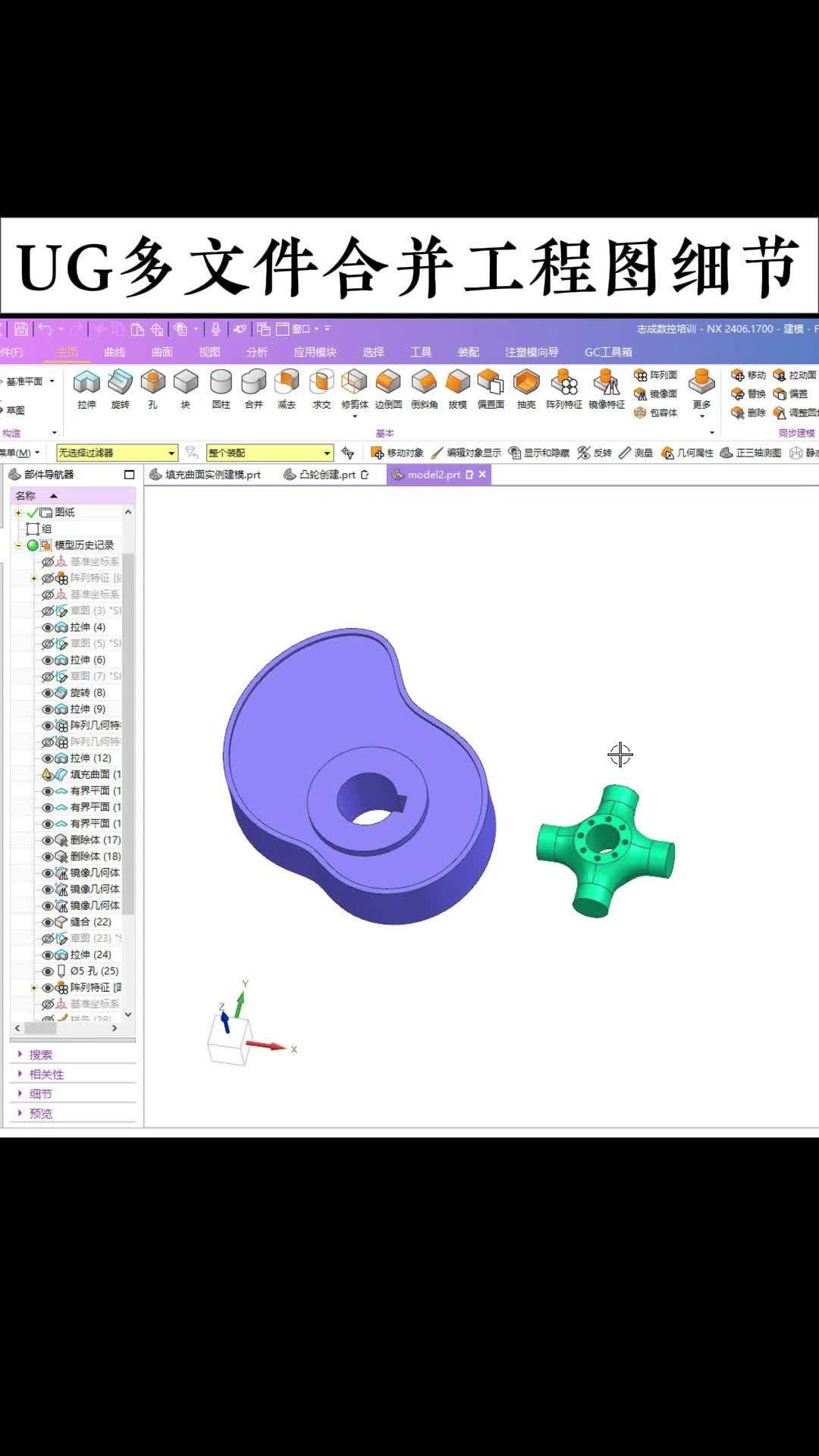819x1456 pixels.
Task: Hide the 拉伸 (4) feature eye icon
Action: point(48,627)
